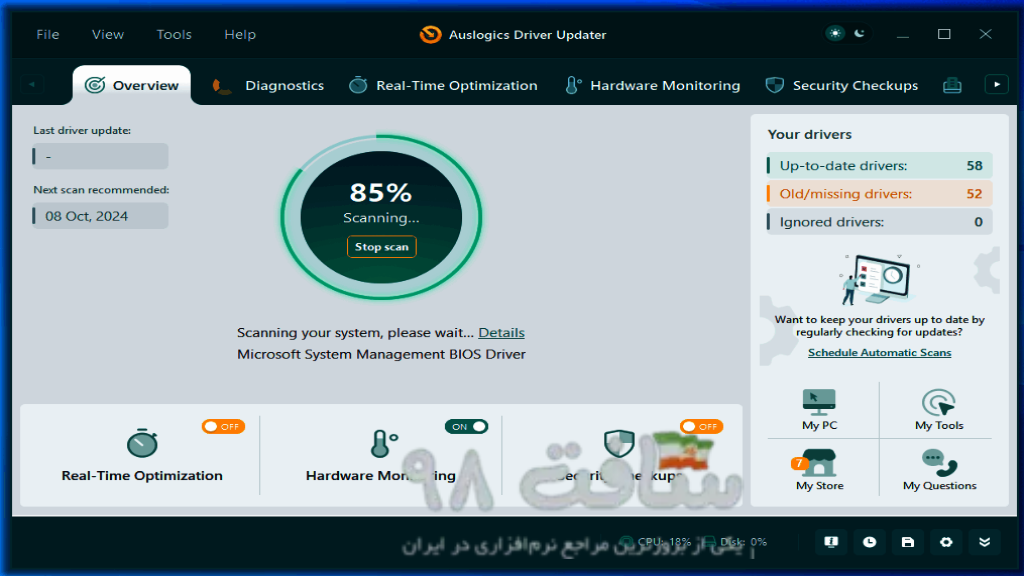Select the Old/missing drivers row
Viewport: 1024px width, 576px height.
879,194
